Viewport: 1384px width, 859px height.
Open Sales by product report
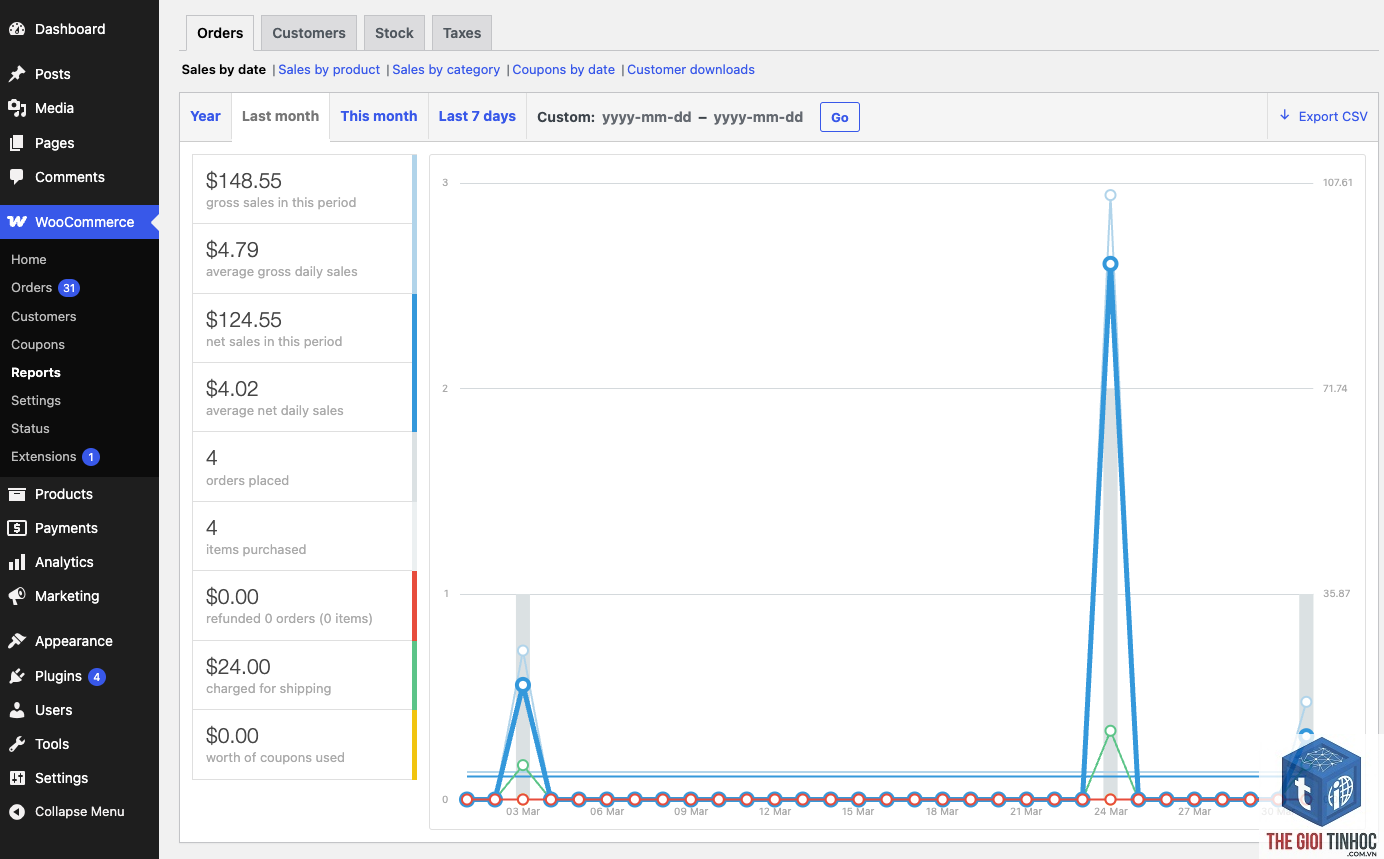[x=329, y=70]
